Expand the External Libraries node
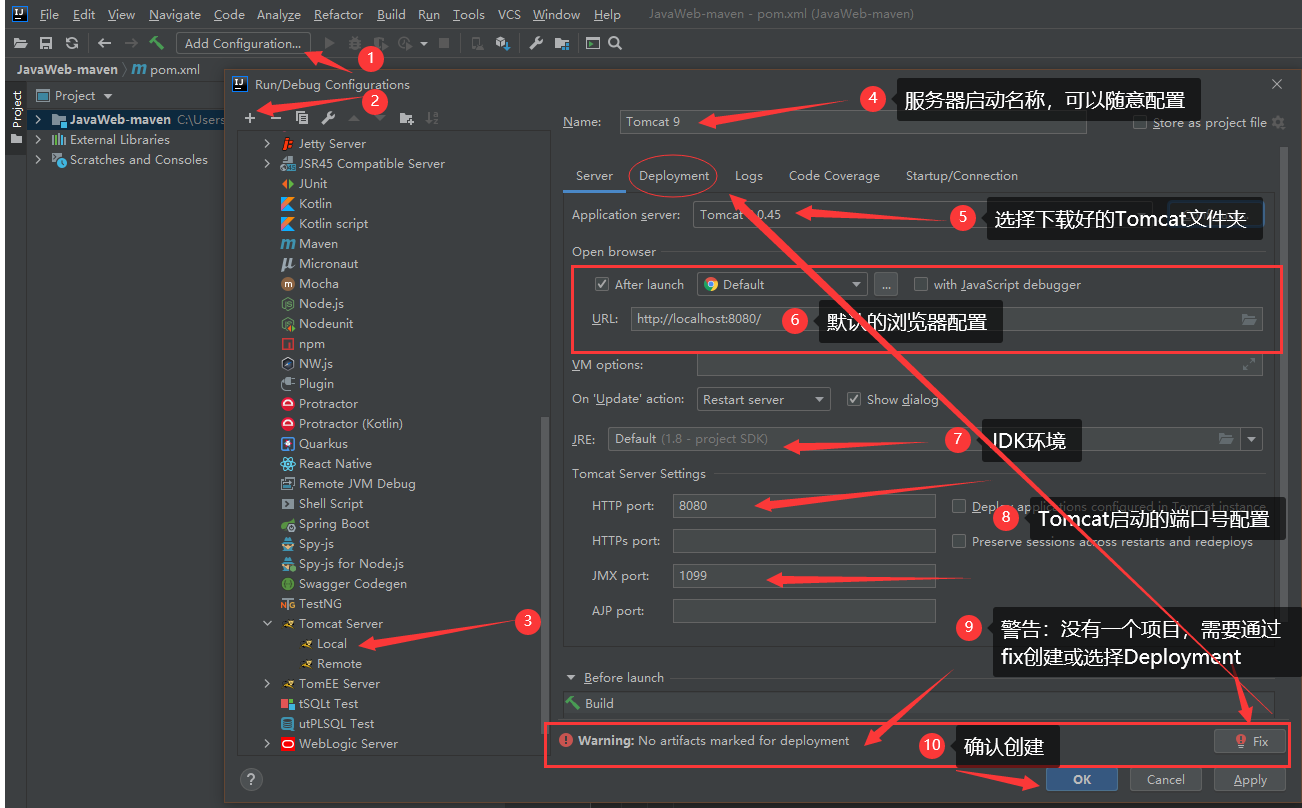Viewport: 1302px width, 808px height. [x=38, y=140]
